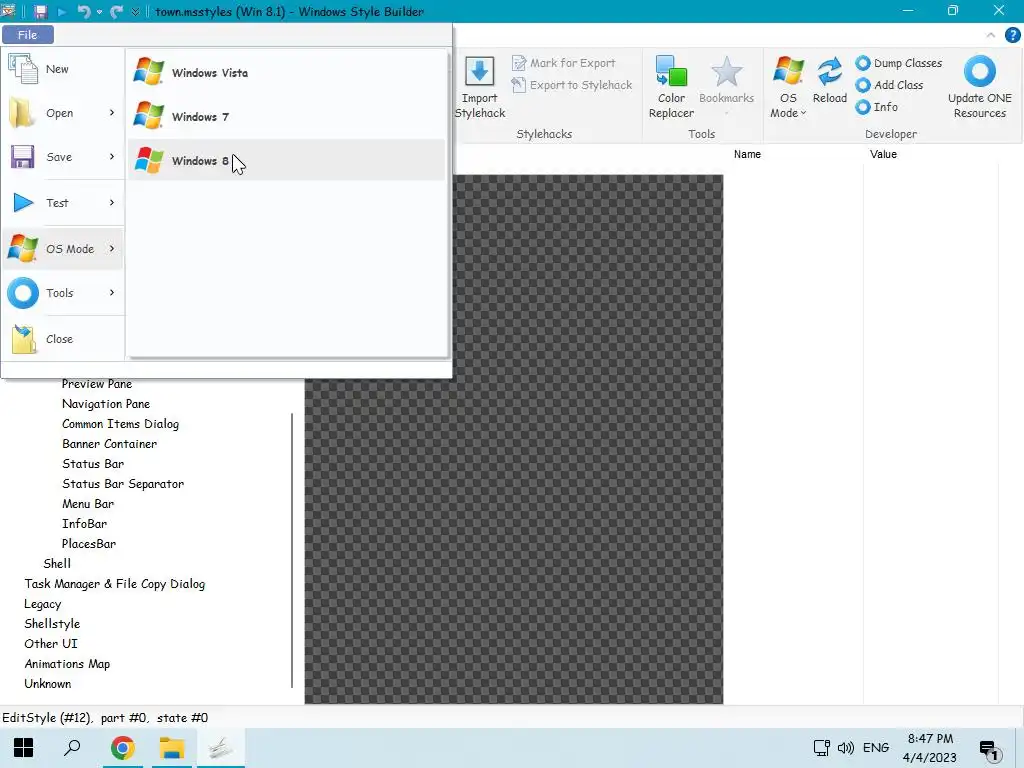Click Mark for Export
Screen dimensions: 1024x768
coord(564,63)
